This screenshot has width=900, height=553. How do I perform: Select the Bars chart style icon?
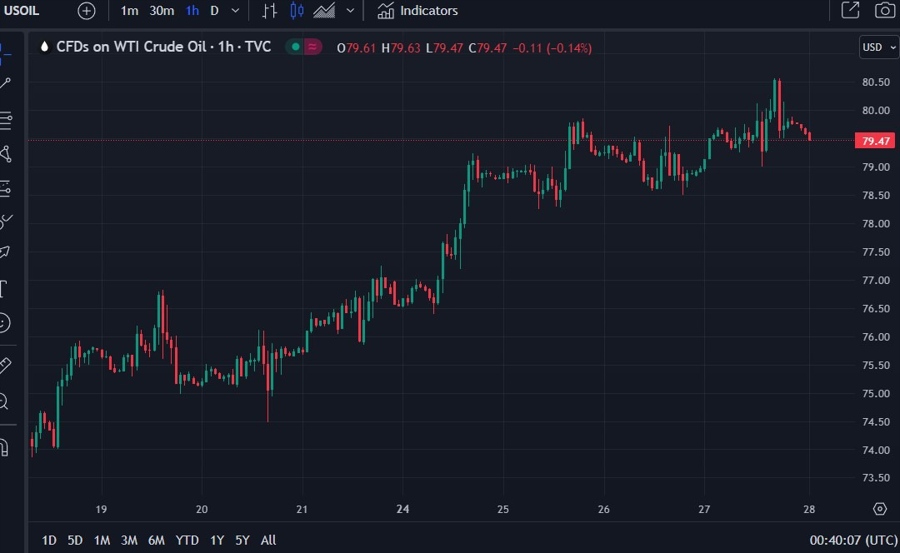pos(269,10)
